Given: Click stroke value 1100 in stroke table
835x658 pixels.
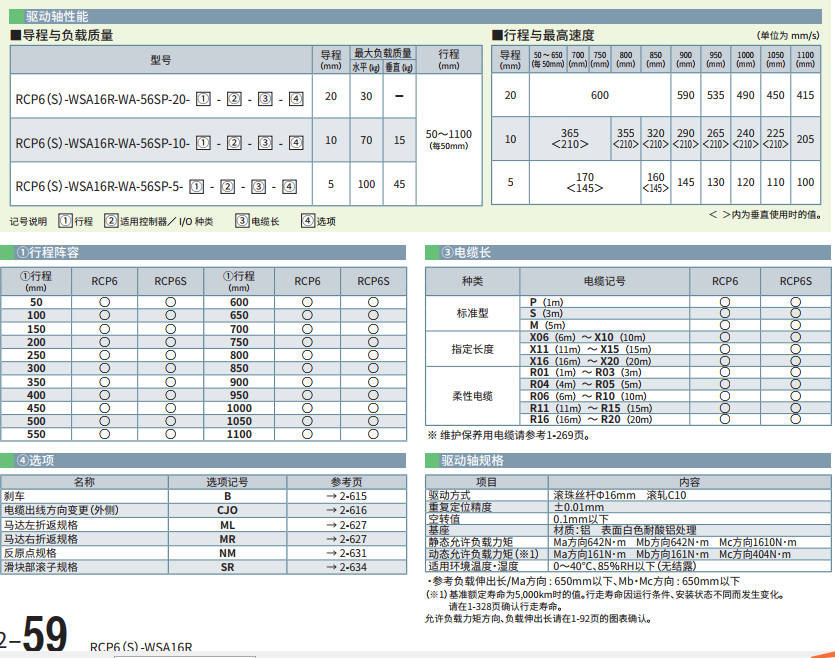Looking at the screenshot, I should pos(239,434).
